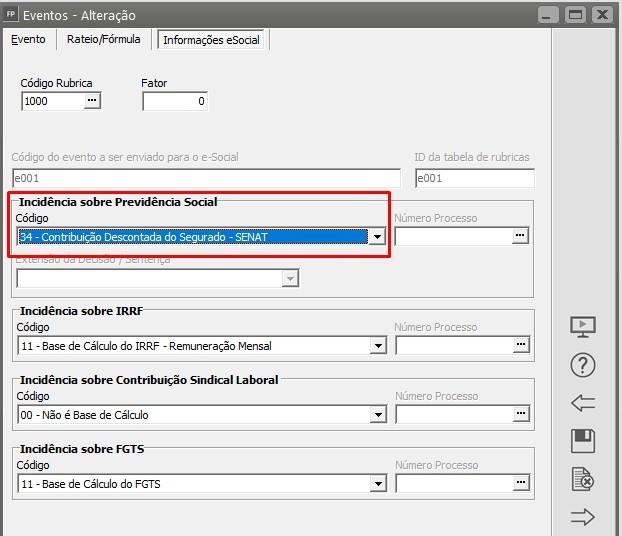Go to next record with right arrow
Viewport: 622px width, 536px height.
[x=583, y=517]
